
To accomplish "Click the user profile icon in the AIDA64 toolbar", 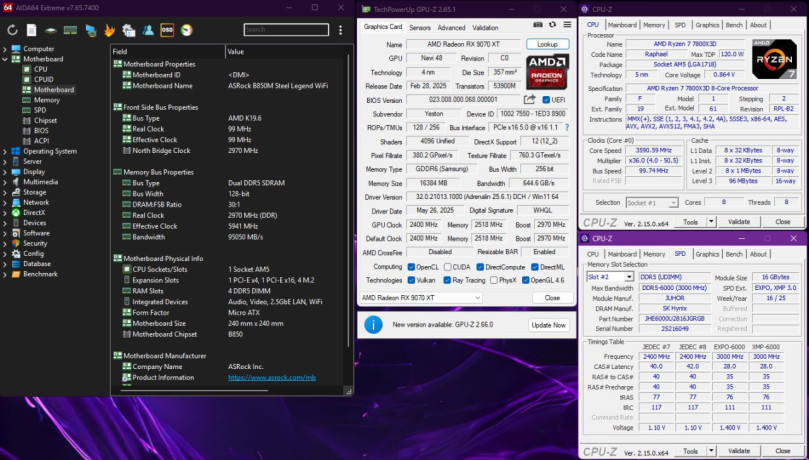I will pyautogui.click(x=148, y=30).
